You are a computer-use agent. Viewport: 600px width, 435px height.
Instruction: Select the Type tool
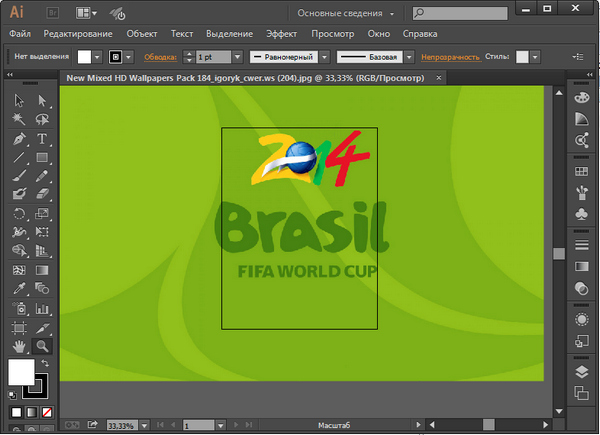tap(42, 139)
